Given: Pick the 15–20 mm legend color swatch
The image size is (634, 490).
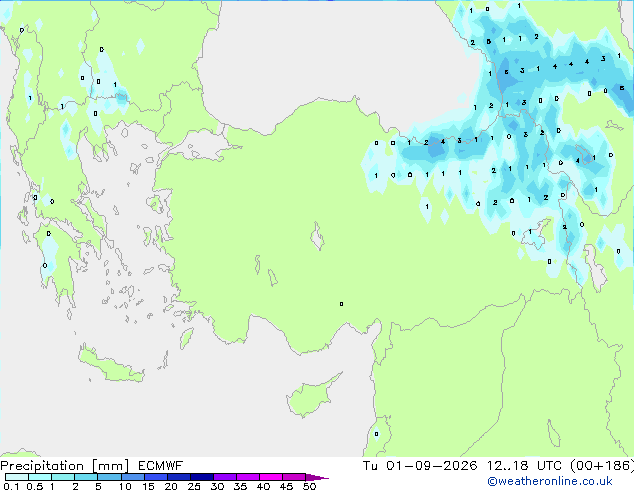Looking at the screenshot, I should [155, 477].
